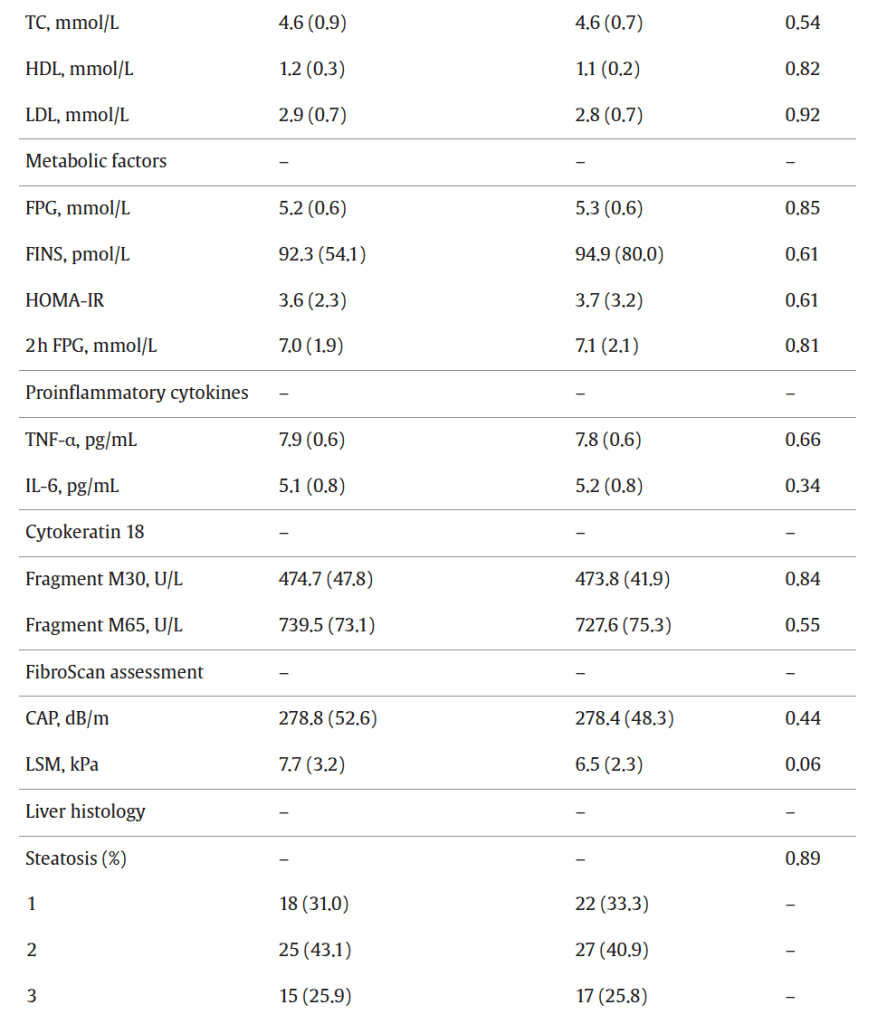This screenshot has width=887, height=1024.
Task: Click the "TC, mmol/L" row label
Action: 70,22
